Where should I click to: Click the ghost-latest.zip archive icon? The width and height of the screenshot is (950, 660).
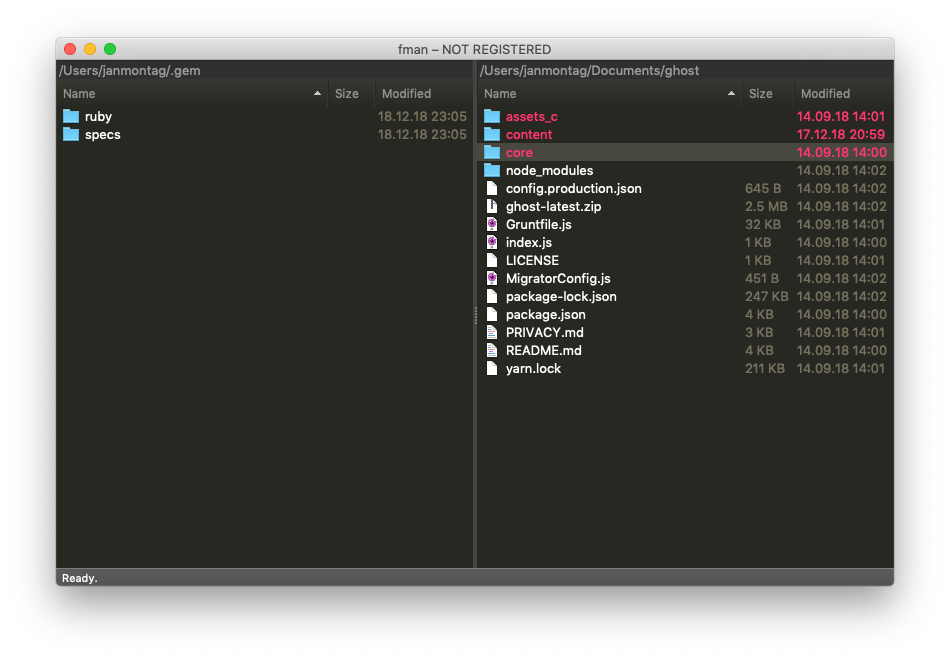coord(493,206)
